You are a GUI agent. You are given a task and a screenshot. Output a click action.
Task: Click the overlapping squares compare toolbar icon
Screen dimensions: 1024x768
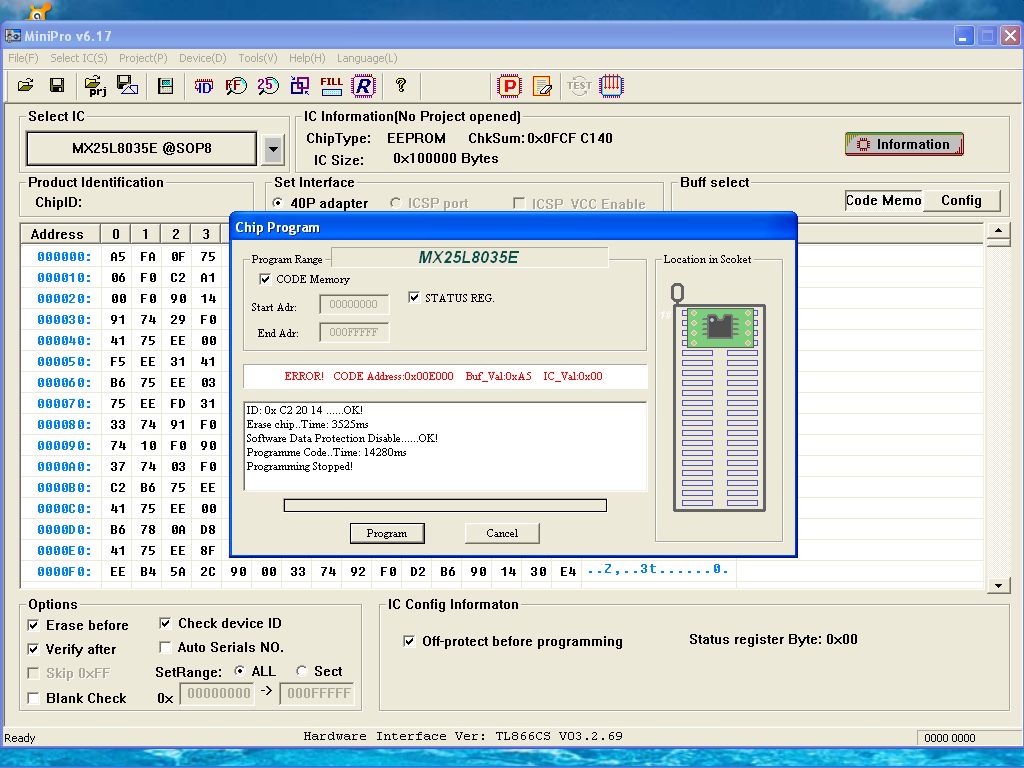[300, 86]
